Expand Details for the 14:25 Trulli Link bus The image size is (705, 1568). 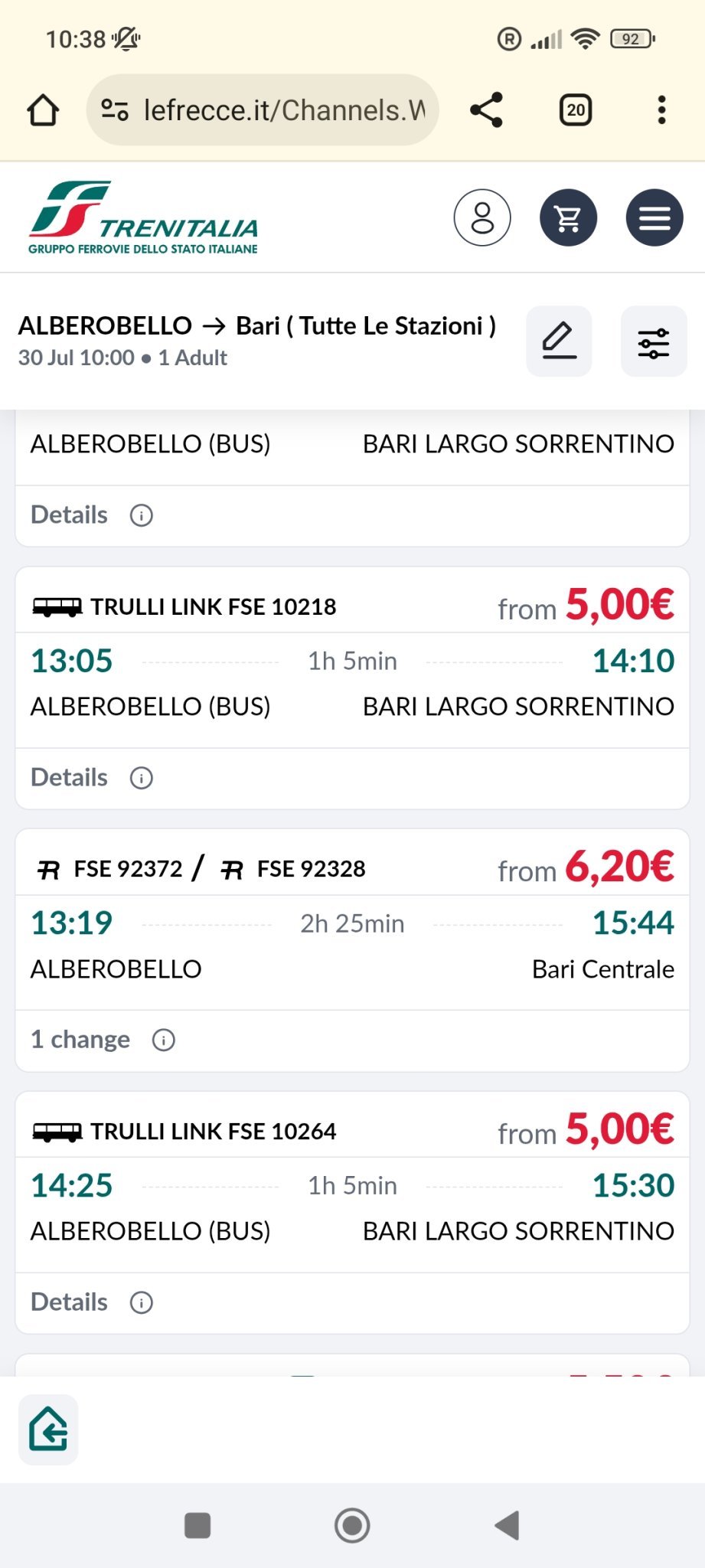coord(91,1302)
